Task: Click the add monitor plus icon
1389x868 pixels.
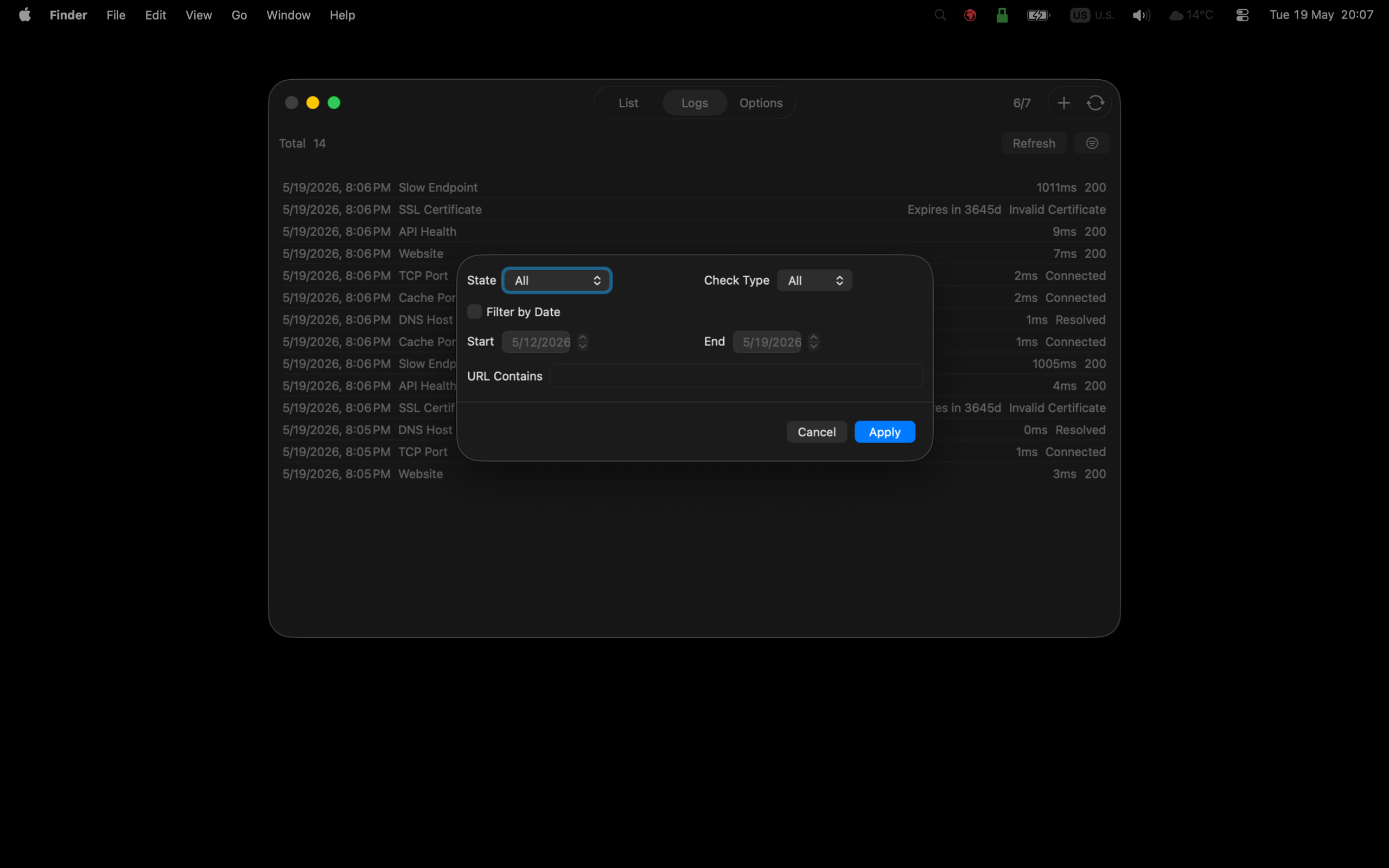Action: tap(1063, 103)
